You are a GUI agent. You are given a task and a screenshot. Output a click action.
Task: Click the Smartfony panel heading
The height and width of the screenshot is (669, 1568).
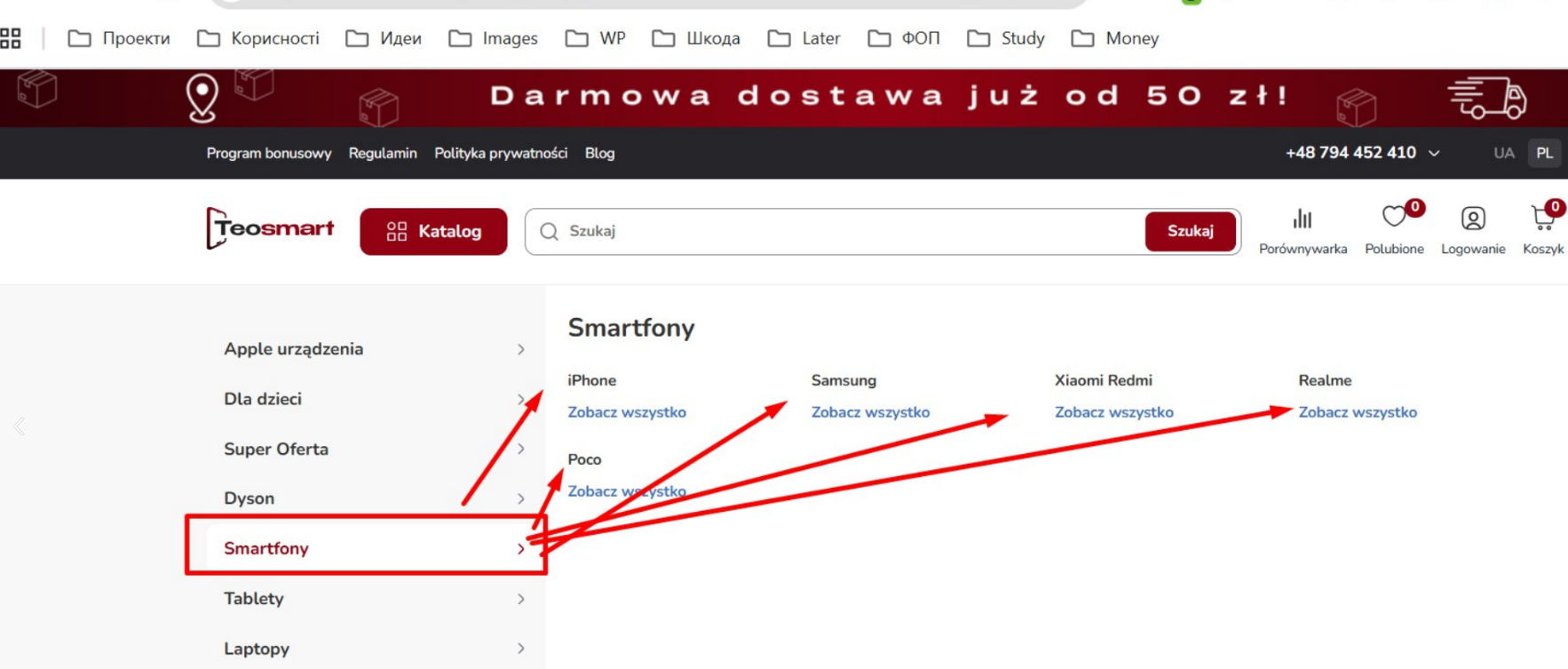tap(631, 328)
